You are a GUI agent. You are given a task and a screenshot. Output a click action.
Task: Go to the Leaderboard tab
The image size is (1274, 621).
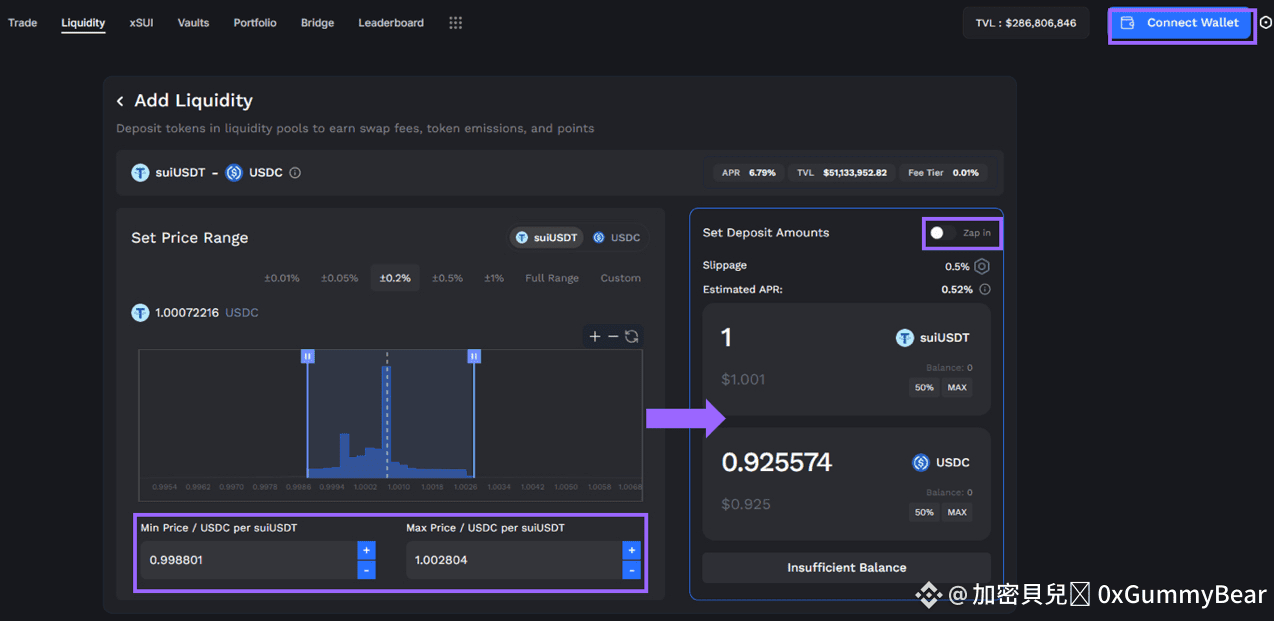[x=391, y=23]
